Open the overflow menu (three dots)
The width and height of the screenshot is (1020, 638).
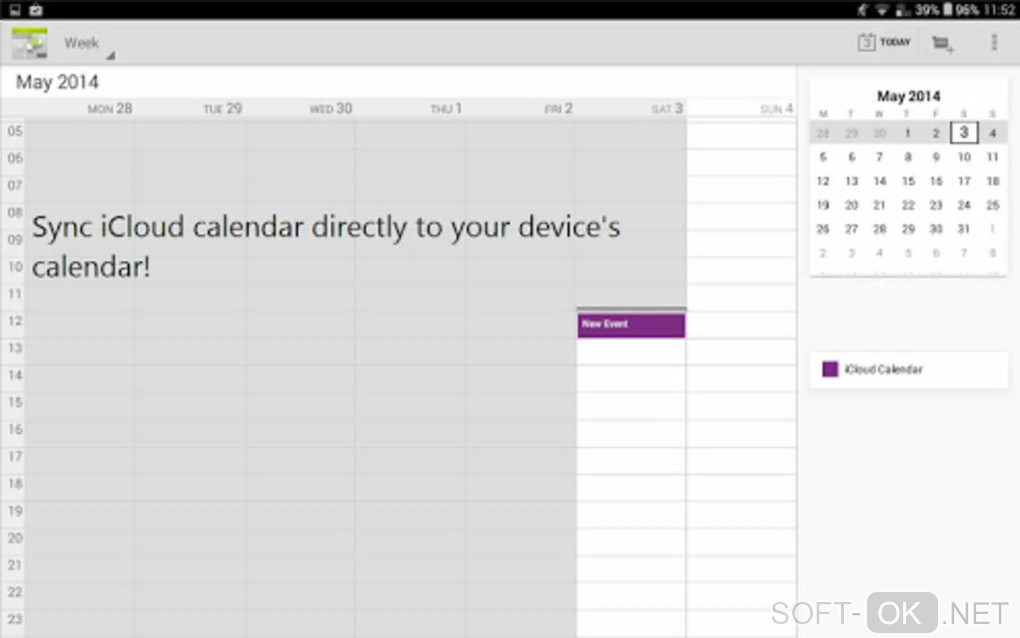[993, 42]
